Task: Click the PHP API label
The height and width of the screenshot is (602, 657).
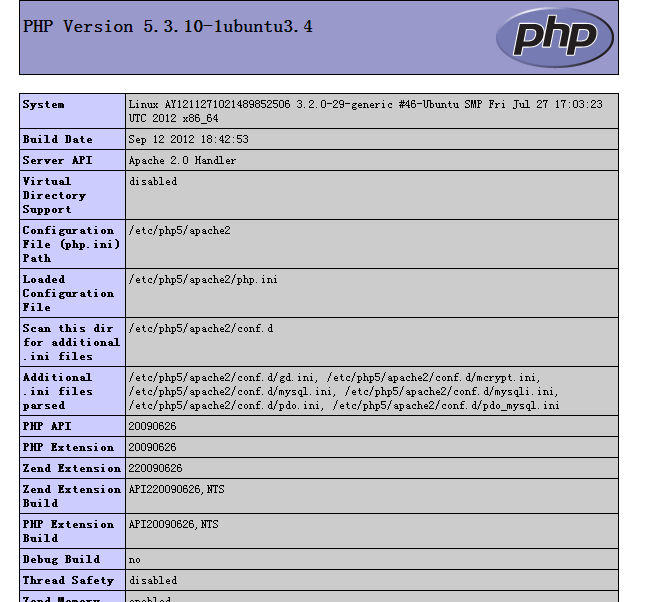Action: [x=47, y=426]
